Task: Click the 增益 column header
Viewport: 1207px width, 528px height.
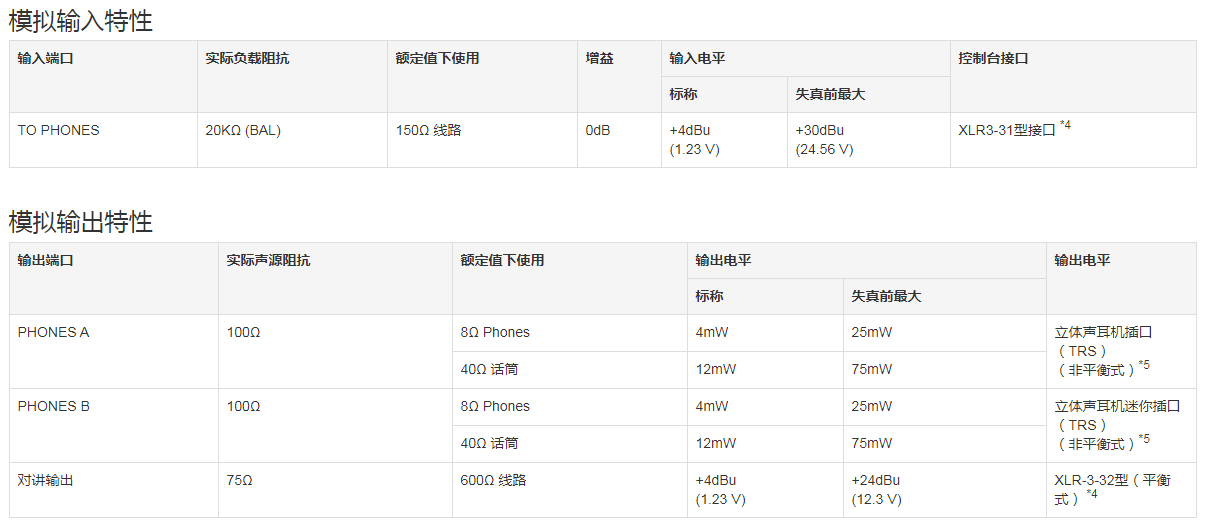Action: click(600, 59)
